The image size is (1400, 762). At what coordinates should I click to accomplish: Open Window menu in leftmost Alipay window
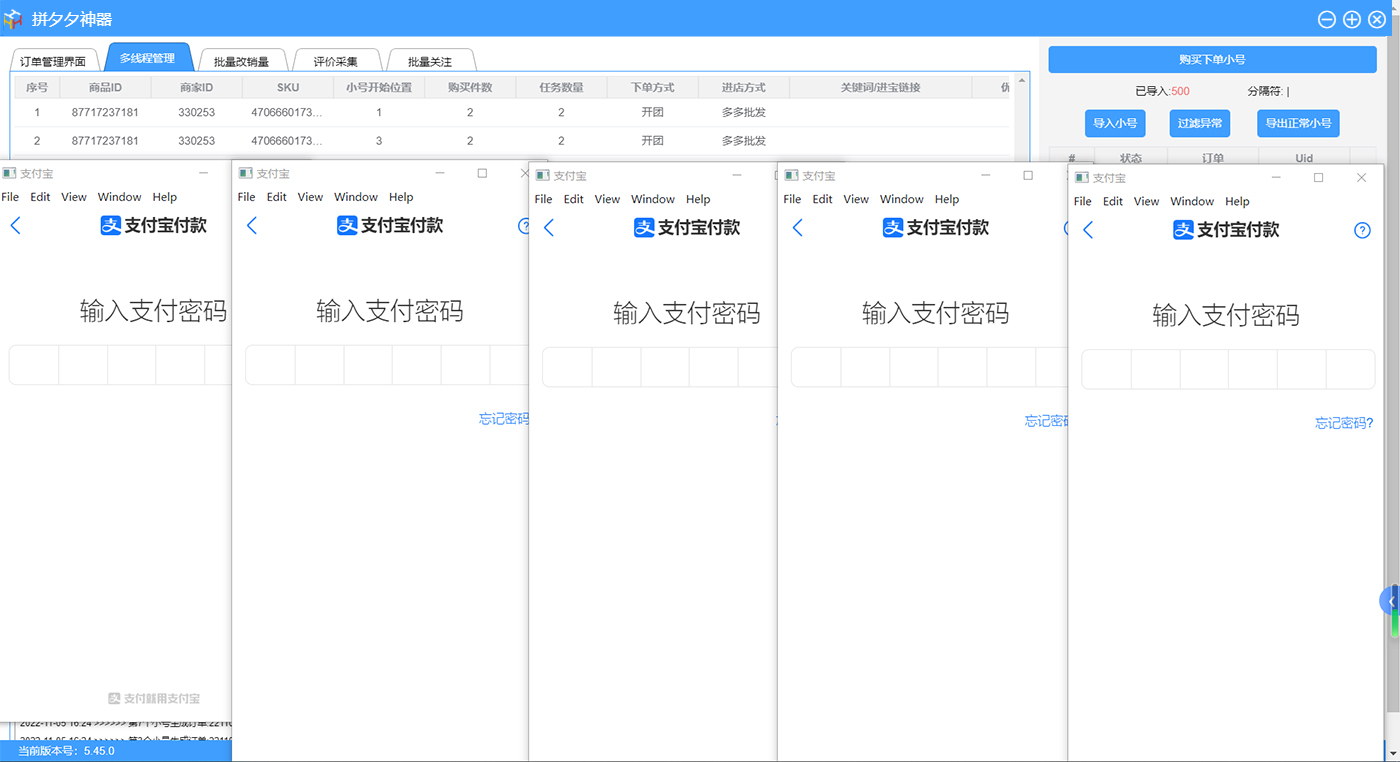coord(120,197)
